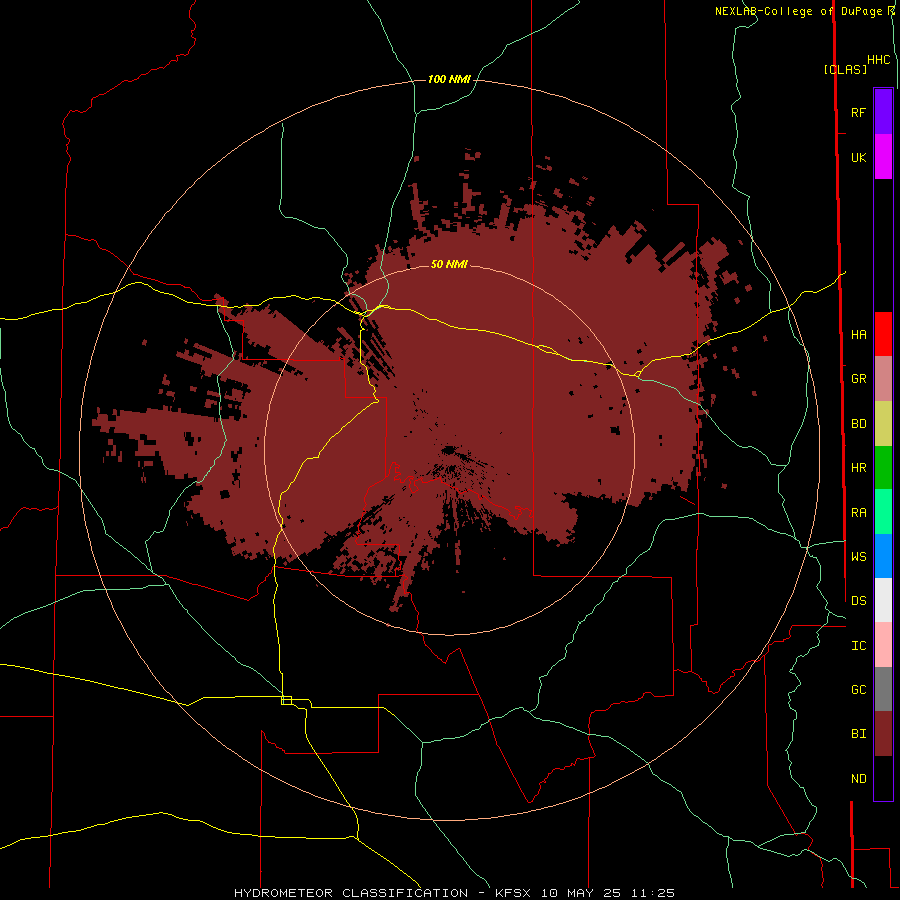Click the 'UK' legend label

coord(858,157)
